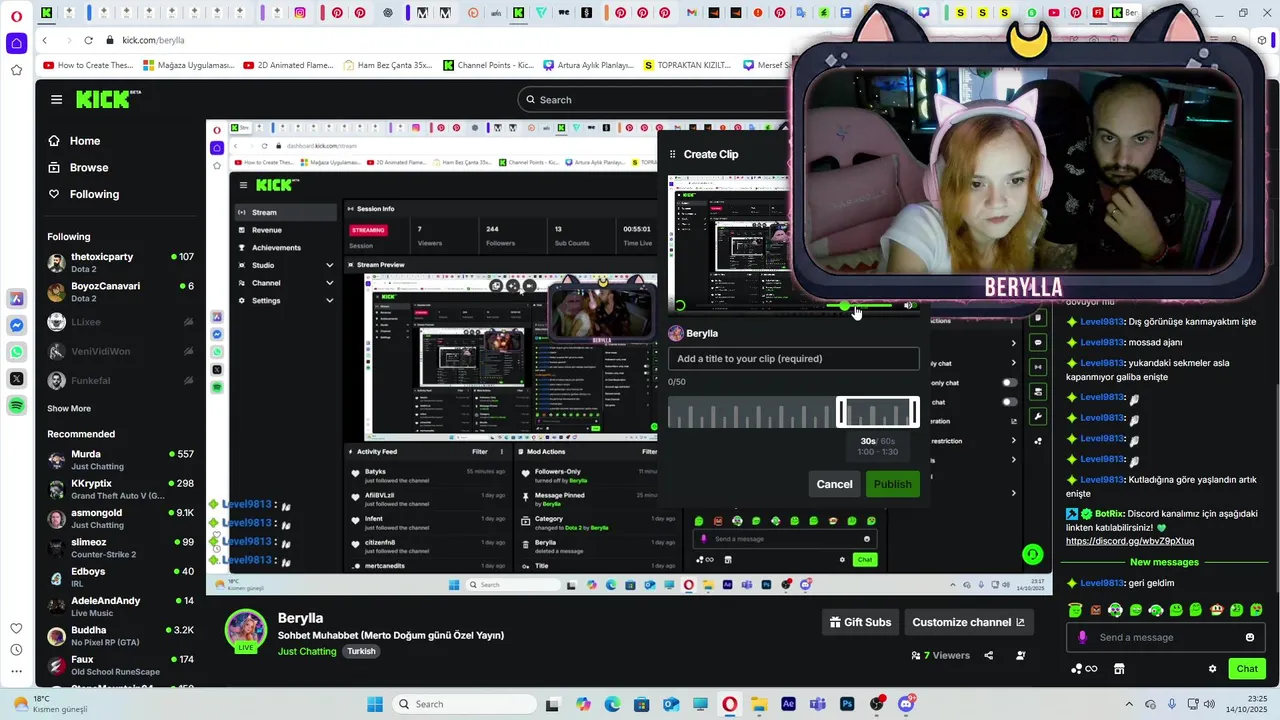Open 'Ham Bez Çanta 35x...' bookmark
The image size is (1280, 720).
click(388, 65)
